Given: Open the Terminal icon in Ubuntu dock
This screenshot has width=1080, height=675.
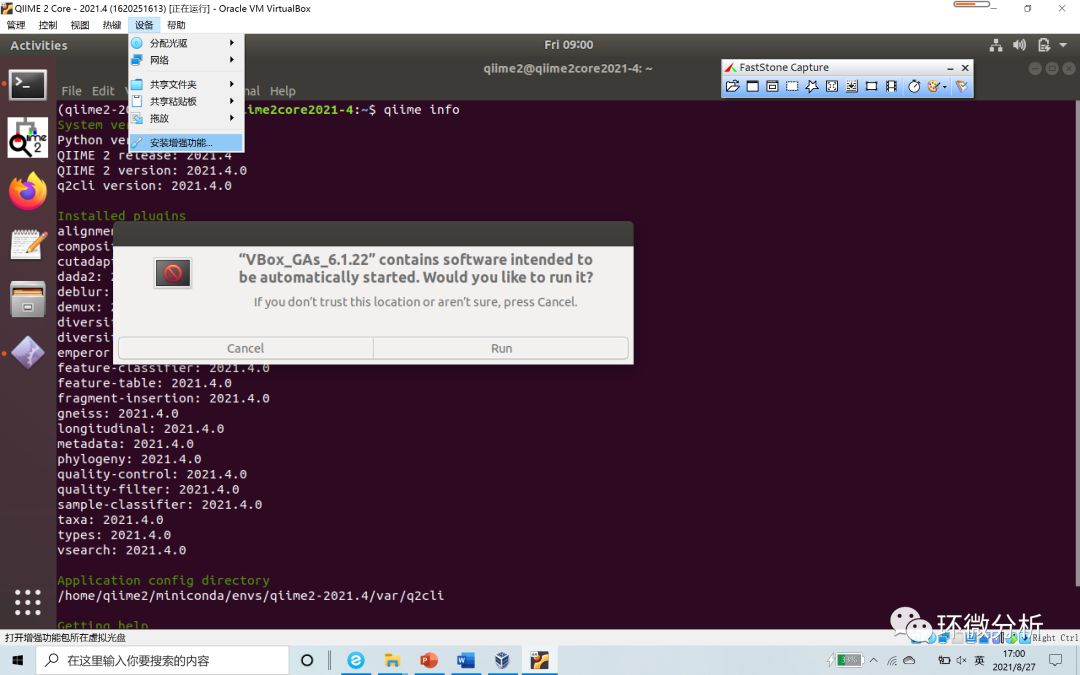Looking at the screenshot, I should click(28, 85).
